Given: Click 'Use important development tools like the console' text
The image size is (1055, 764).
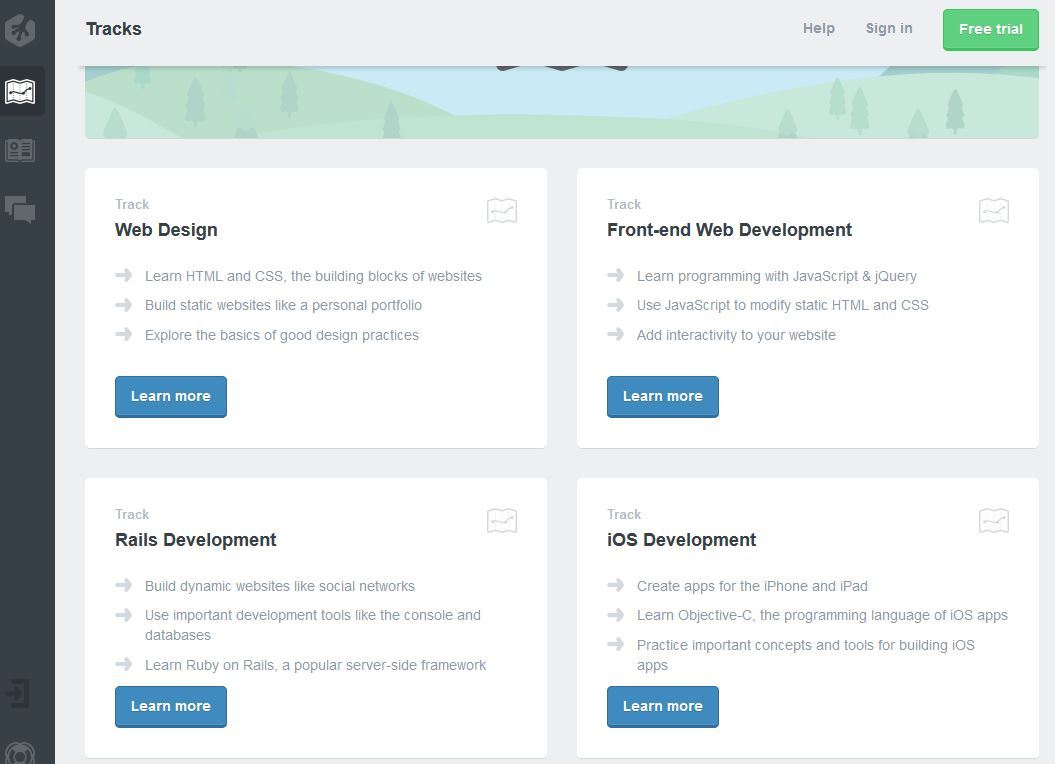Looking at the screenshot, I should tap(313, 625).
